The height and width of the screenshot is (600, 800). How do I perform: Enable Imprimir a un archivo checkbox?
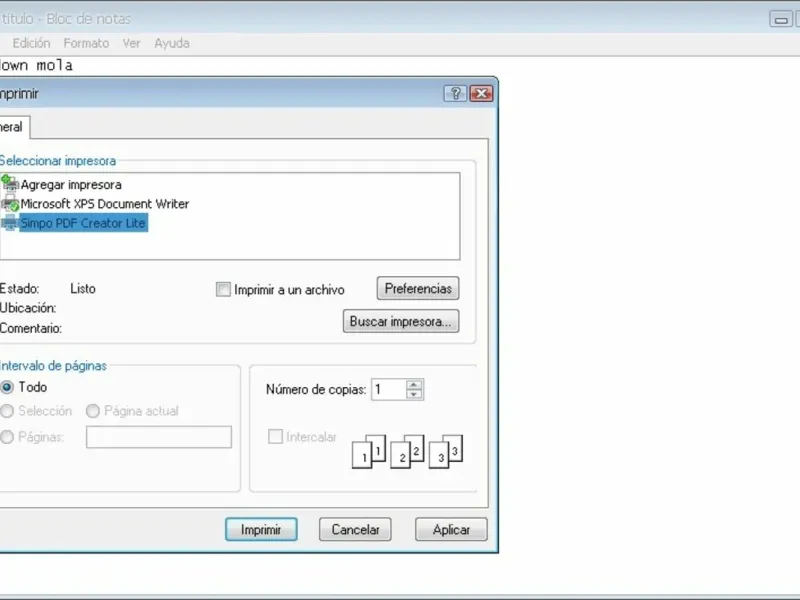pos(223,289)
